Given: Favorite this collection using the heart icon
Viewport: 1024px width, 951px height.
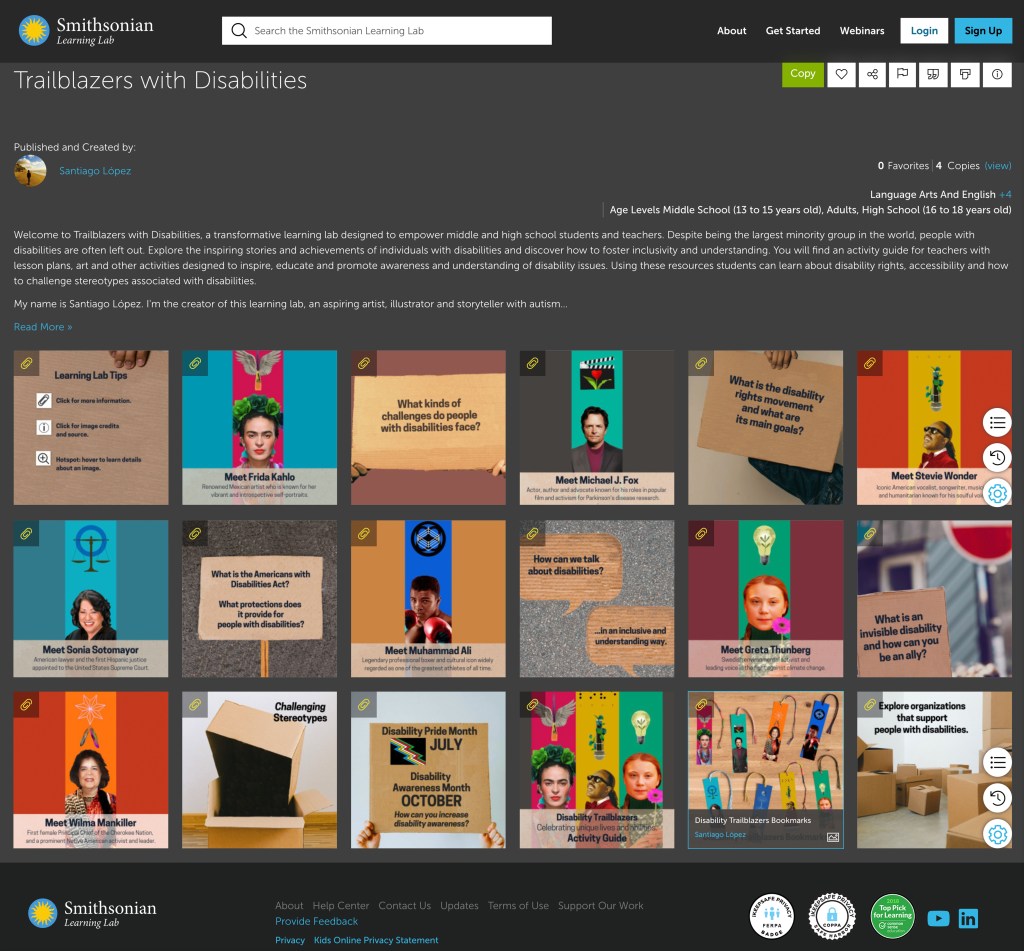Looking at the screenshot, I should 841,74.
